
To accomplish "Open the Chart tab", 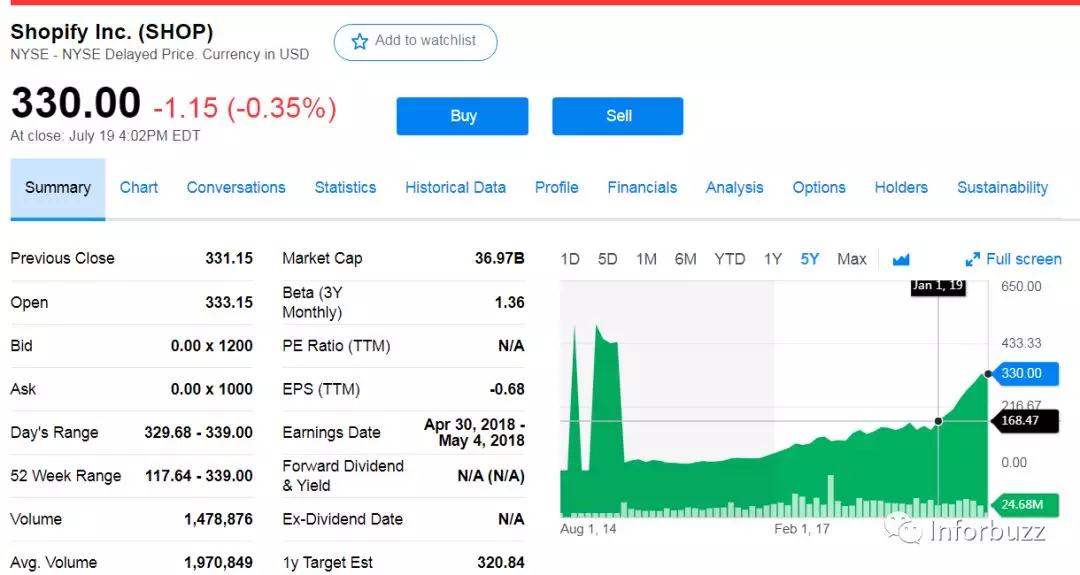I will [139, 188].
